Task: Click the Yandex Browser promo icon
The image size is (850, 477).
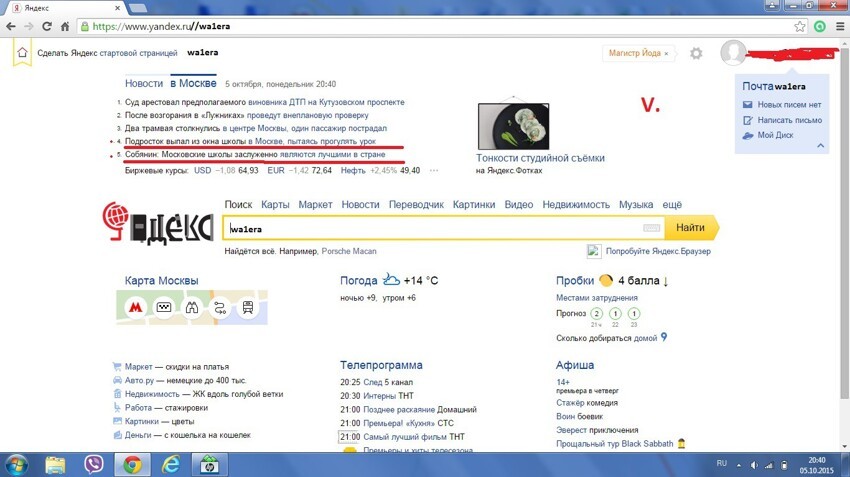Action: click(594, 251)
